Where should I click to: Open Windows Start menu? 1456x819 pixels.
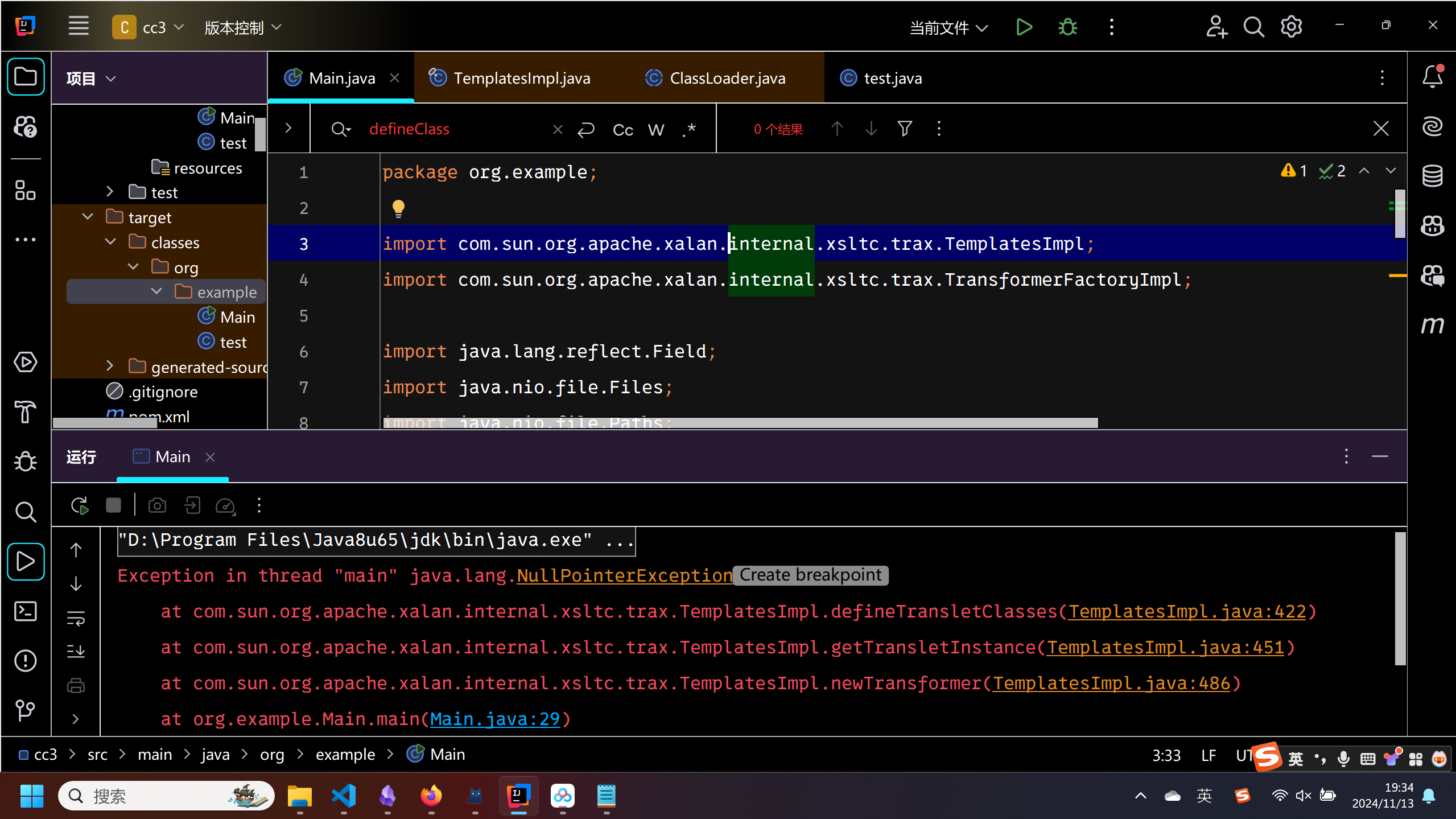(x=32, y=796)
